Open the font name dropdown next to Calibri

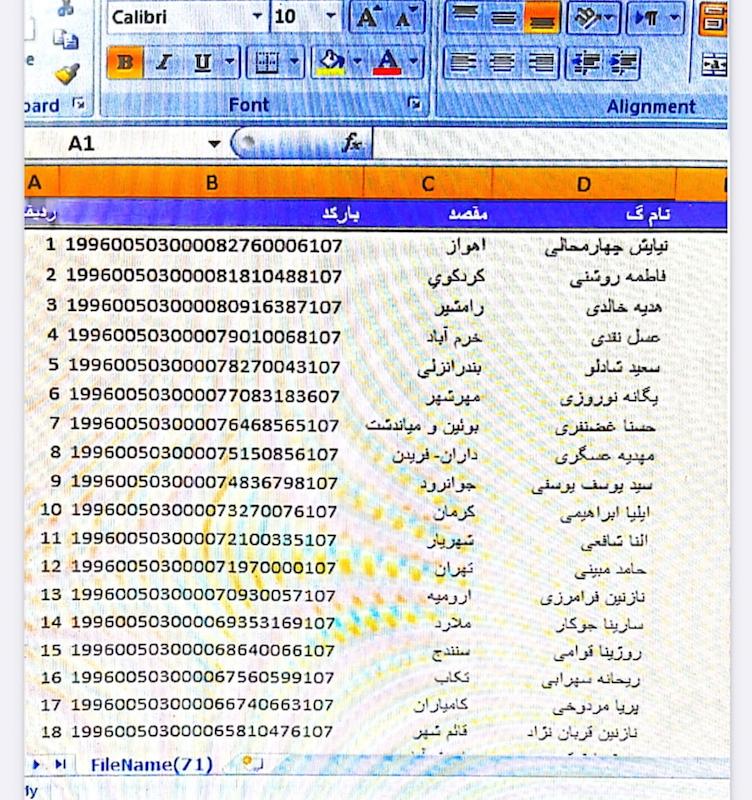(258, 16)
